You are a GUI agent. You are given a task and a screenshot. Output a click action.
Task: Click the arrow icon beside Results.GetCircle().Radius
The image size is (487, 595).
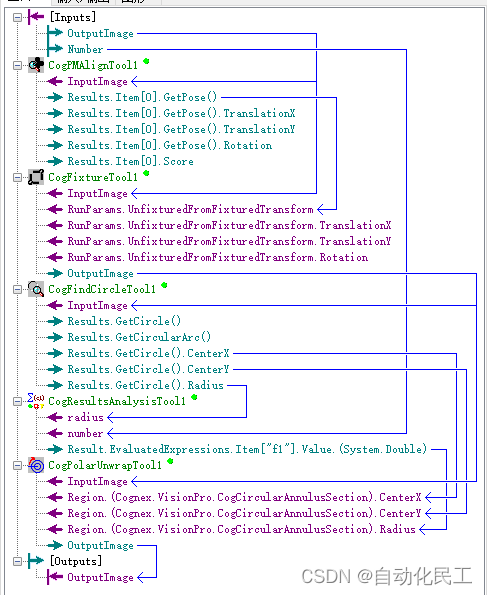(x=55, y=385)
